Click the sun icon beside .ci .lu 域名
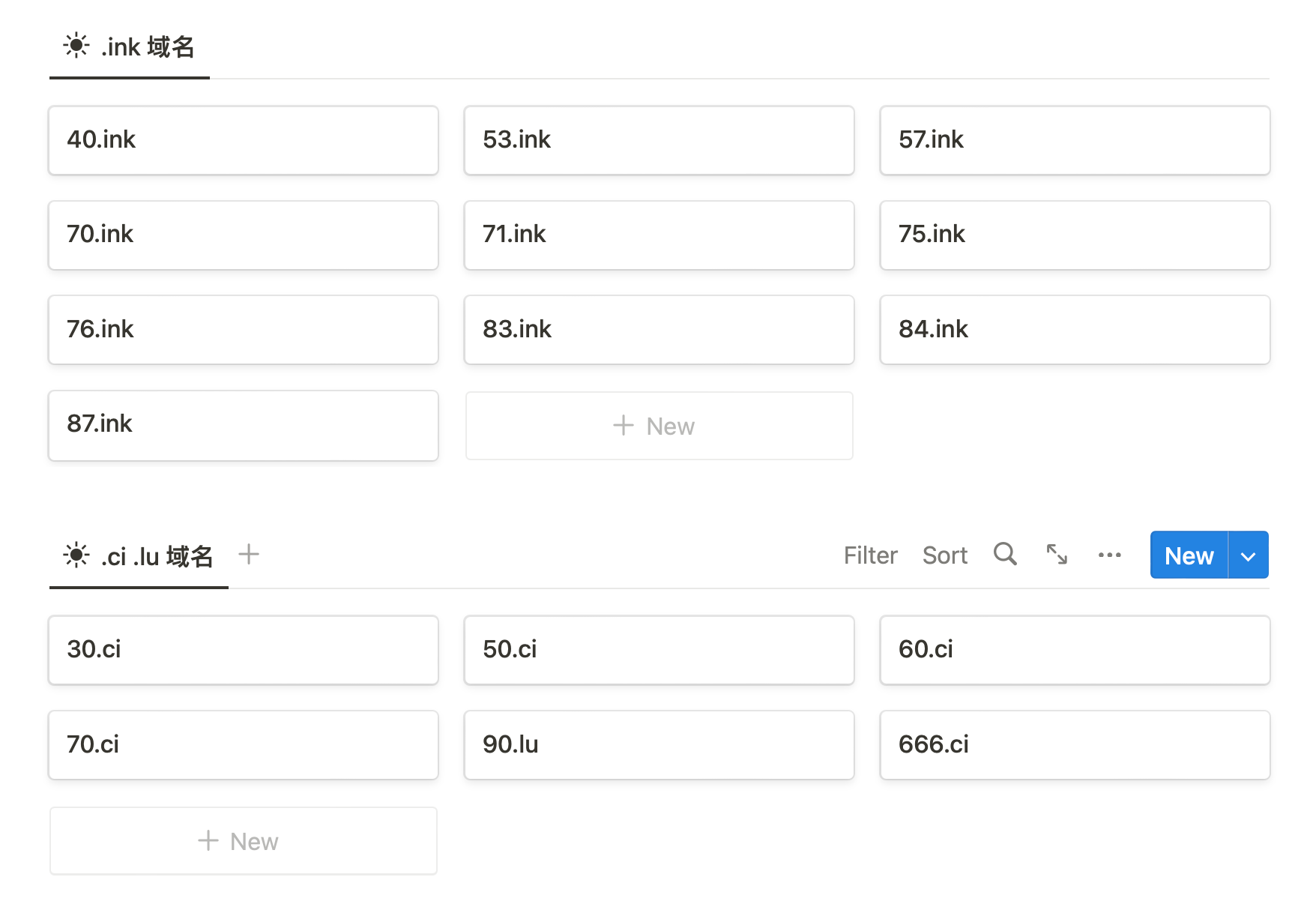This screenshot has height=913, width=1316. click(76, 555)
